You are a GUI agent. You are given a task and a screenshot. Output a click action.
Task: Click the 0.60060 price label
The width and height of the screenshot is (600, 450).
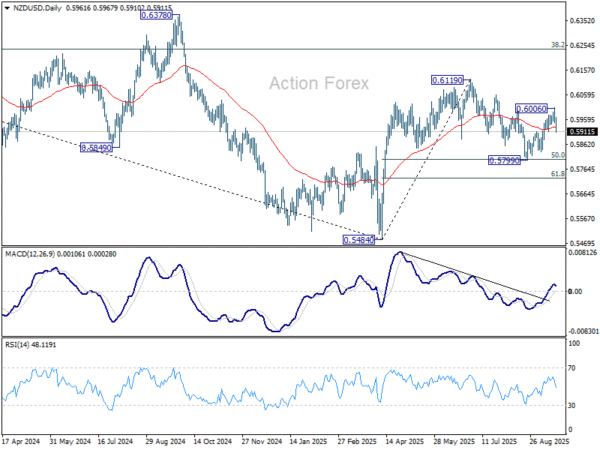click(532, 109)
